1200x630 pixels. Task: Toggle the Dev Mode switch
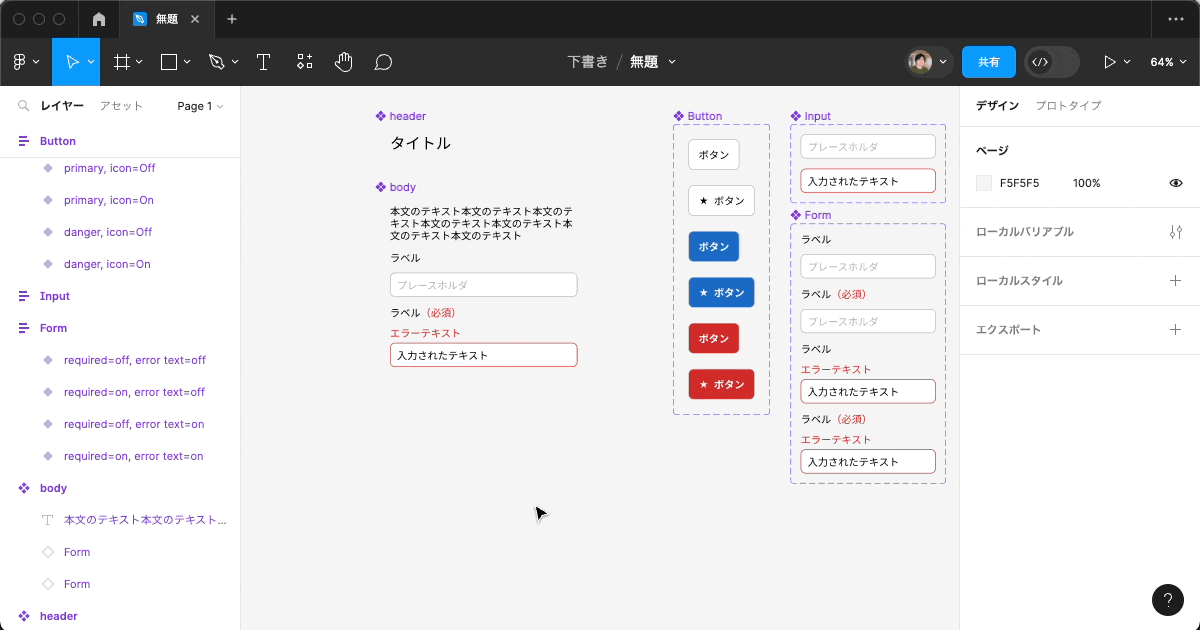(1051, 61)
